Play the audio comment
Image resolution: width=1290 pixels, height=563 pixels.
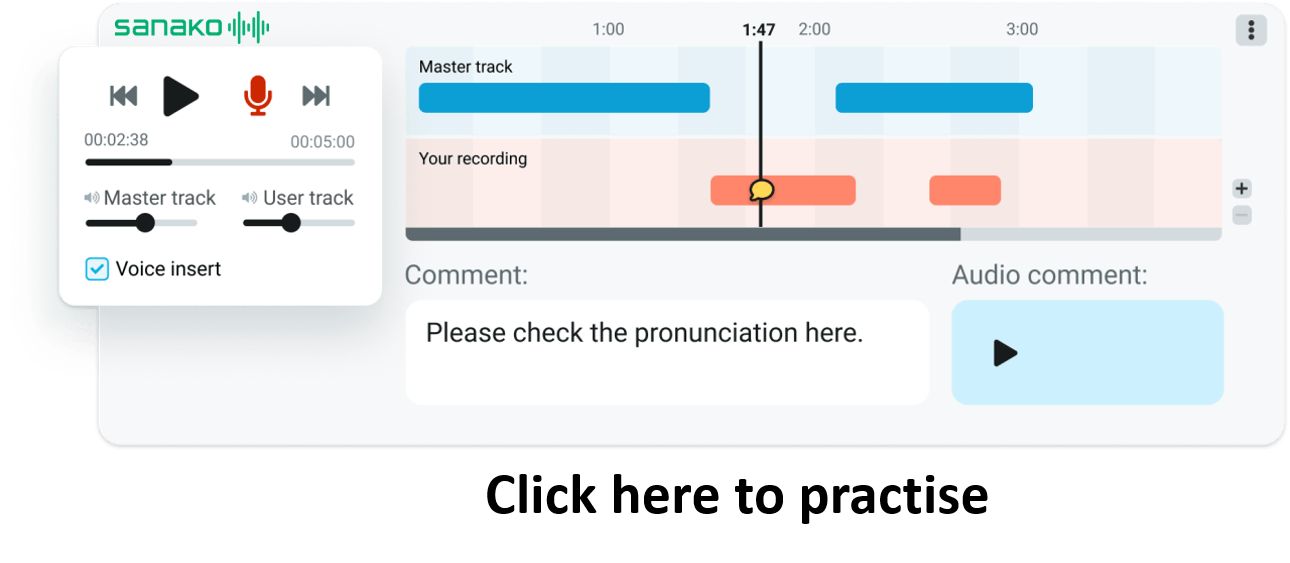[x=1005, y=353]
